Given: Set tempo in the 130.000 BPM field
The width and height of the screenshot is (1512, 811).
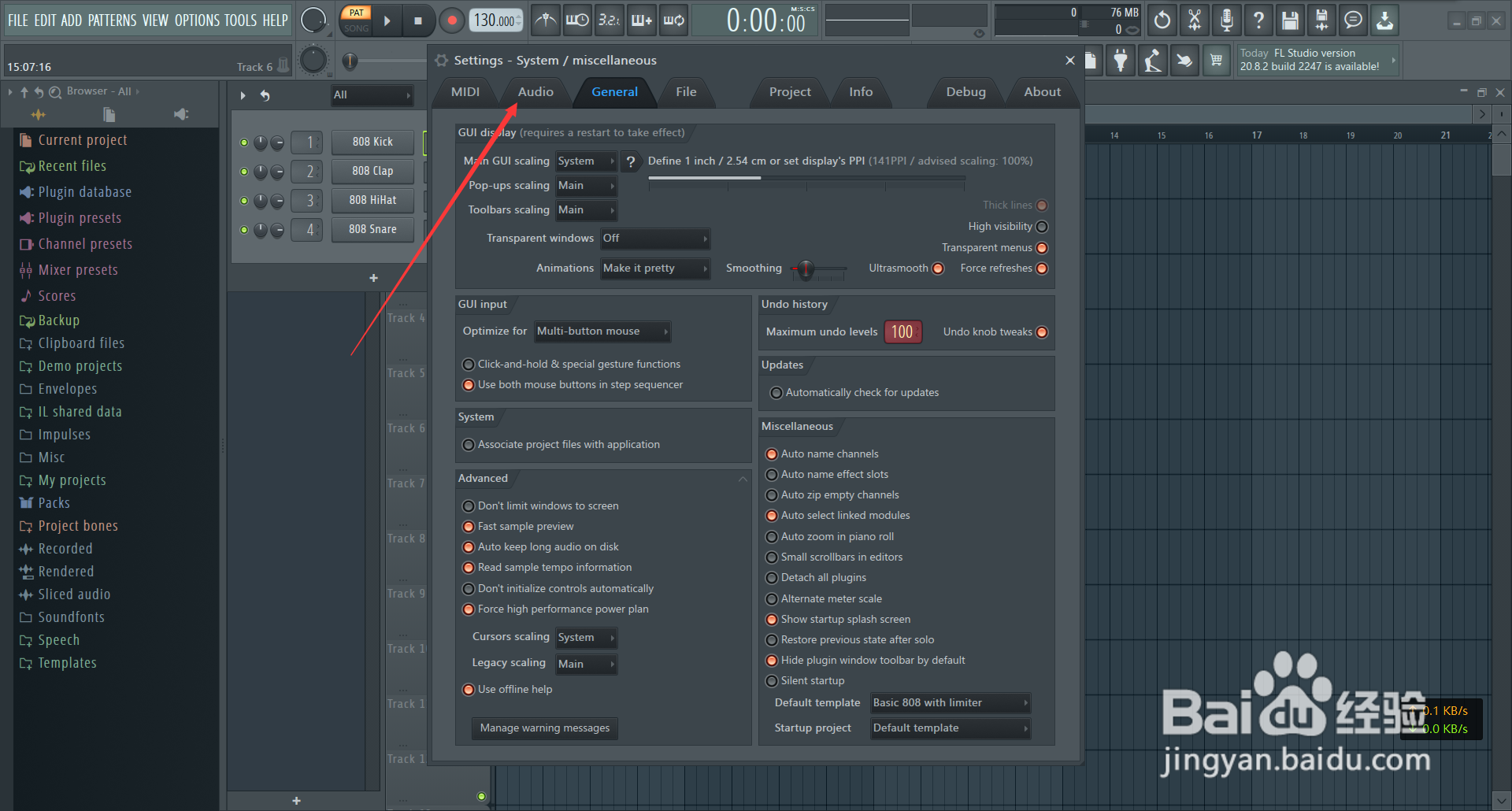Looking at the screenshot, I should tap(496, 20).
